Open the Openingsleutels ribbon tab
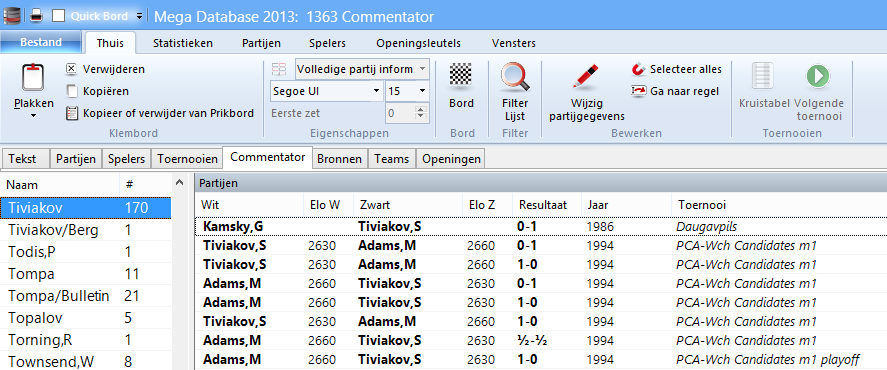This screenshot has width=887, height=370. click(419, 43)
